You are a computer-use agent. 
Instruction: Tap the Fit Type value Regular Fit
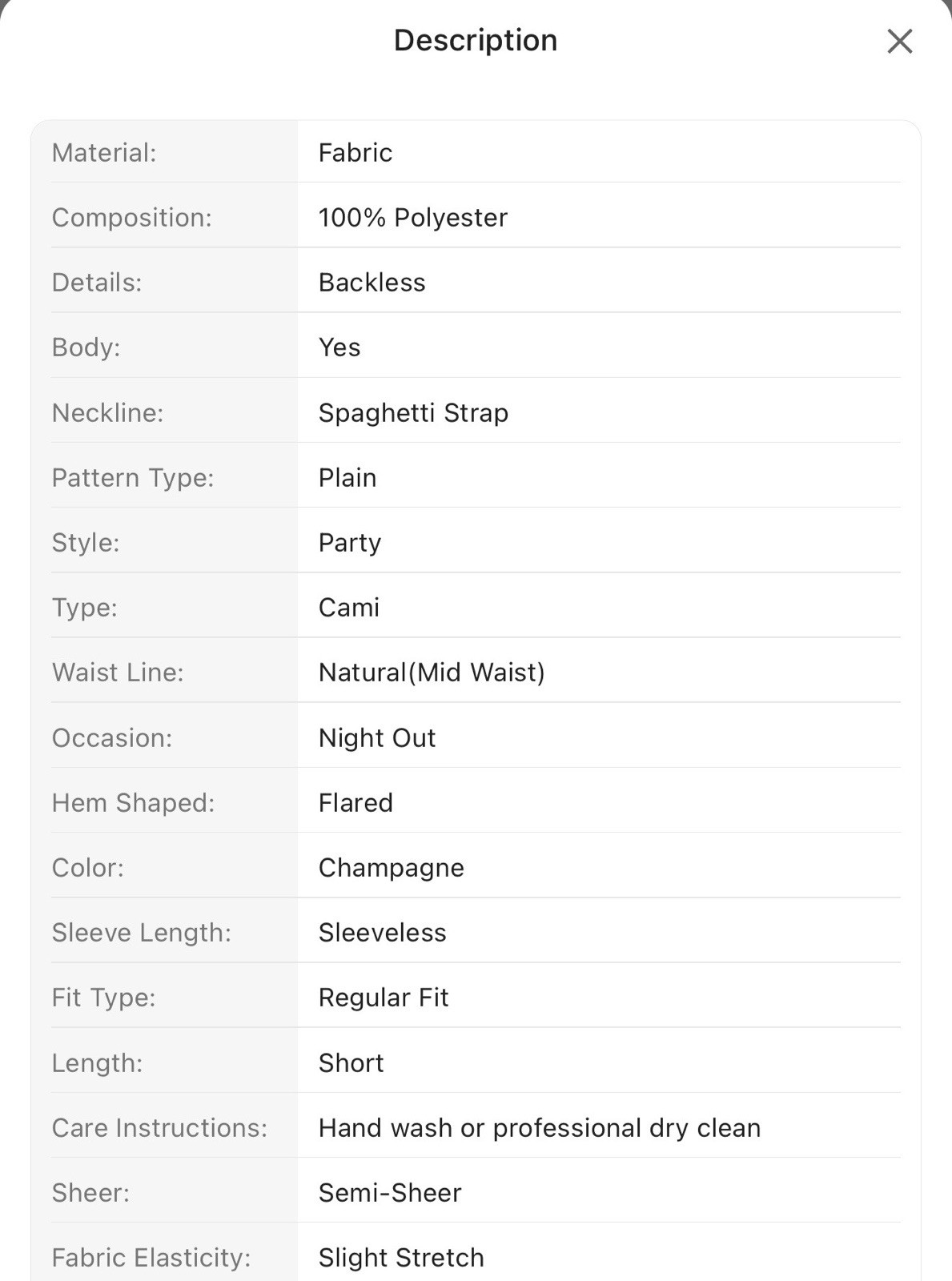click(x=384, y=997)
